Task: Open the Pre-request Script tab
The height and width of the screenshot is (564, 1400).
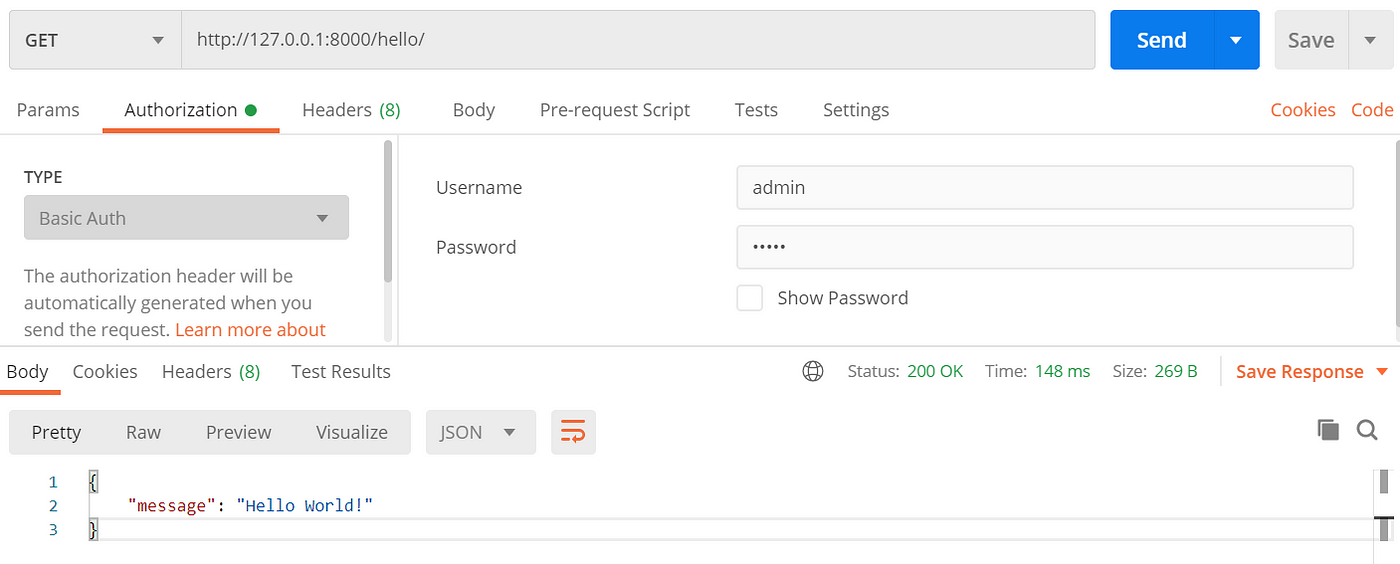Action: click(615, 110)
